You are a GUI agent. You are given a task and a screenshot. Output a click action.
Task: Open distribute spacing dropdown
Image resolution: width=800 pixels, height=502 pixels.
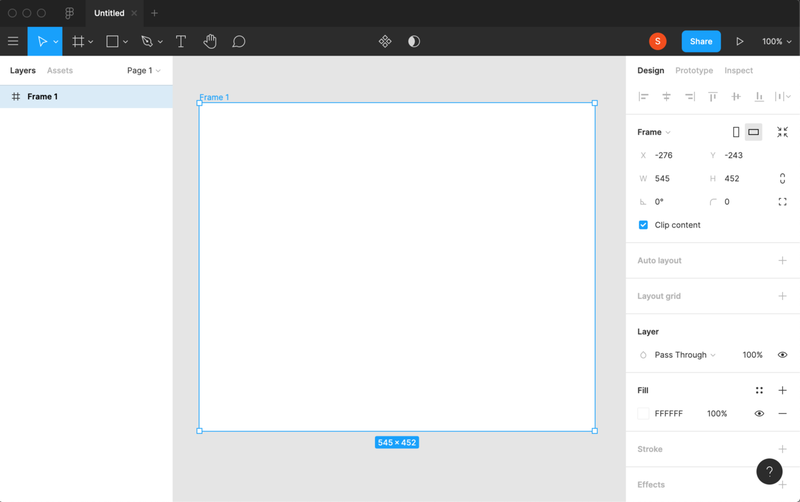point(783,96)
